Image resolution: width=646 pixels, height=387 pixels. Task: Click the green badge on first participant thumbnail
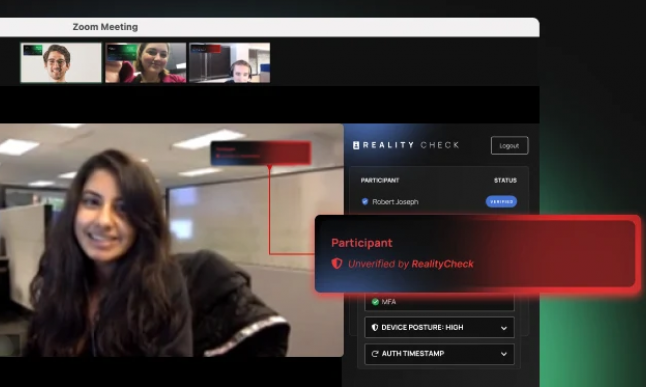point(33,50)
